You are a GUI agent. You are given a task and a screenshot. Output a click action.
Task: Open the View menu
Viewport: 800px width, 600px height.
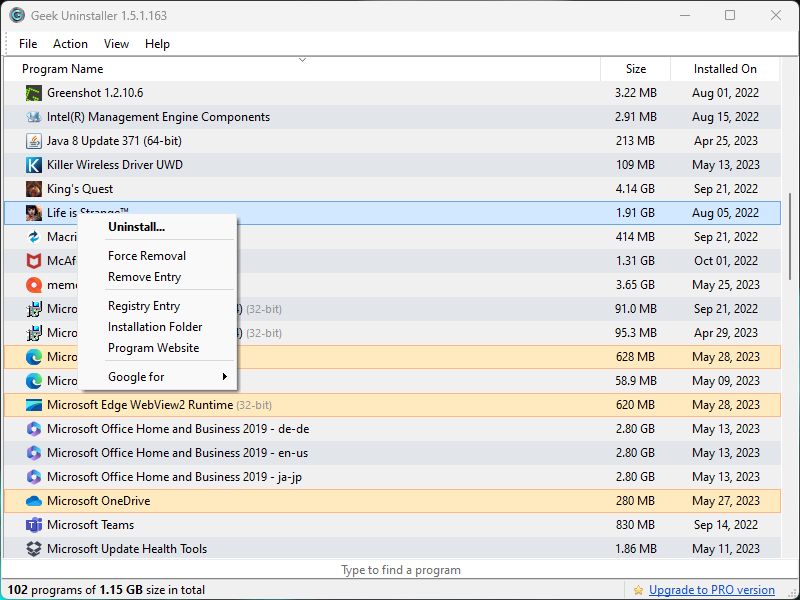(x=116, y=44)
